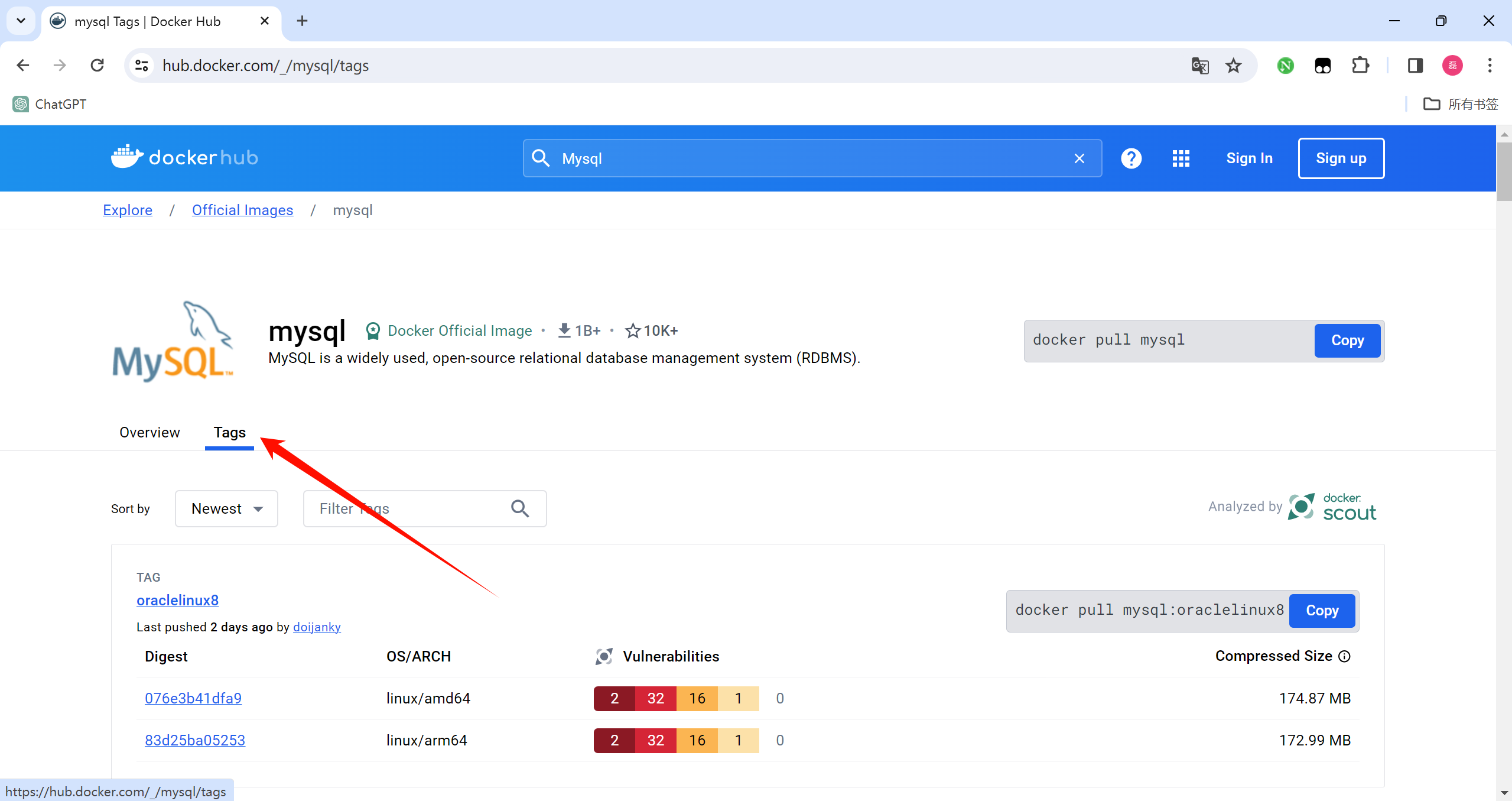
Task: Bookmark page with star icon
Action: pyautogui.click(x=1233, y=66)
